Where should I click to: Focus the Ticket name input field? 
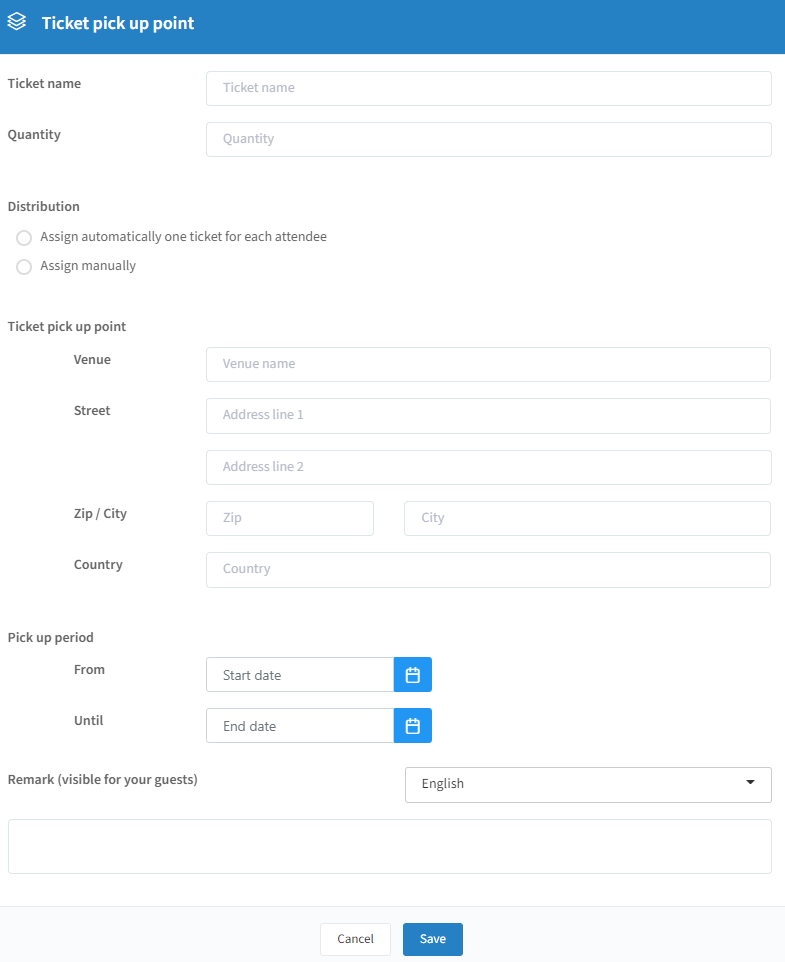[489, 88]
